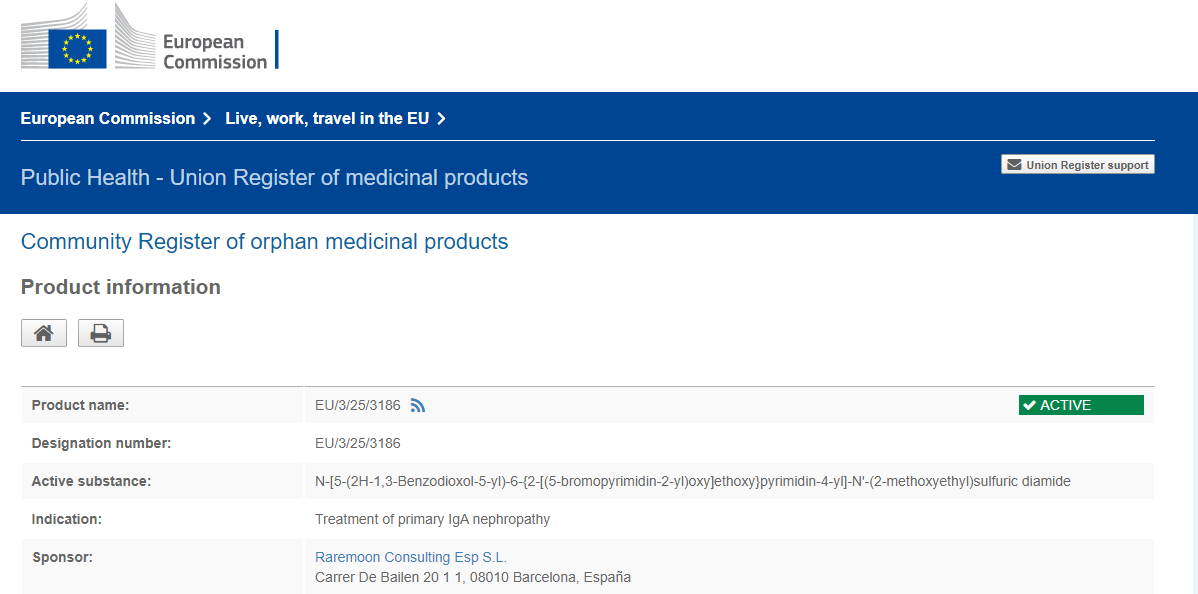Click the Home icon button
The width and height of the screenshot is (1198, 594).
coord(44,333)
